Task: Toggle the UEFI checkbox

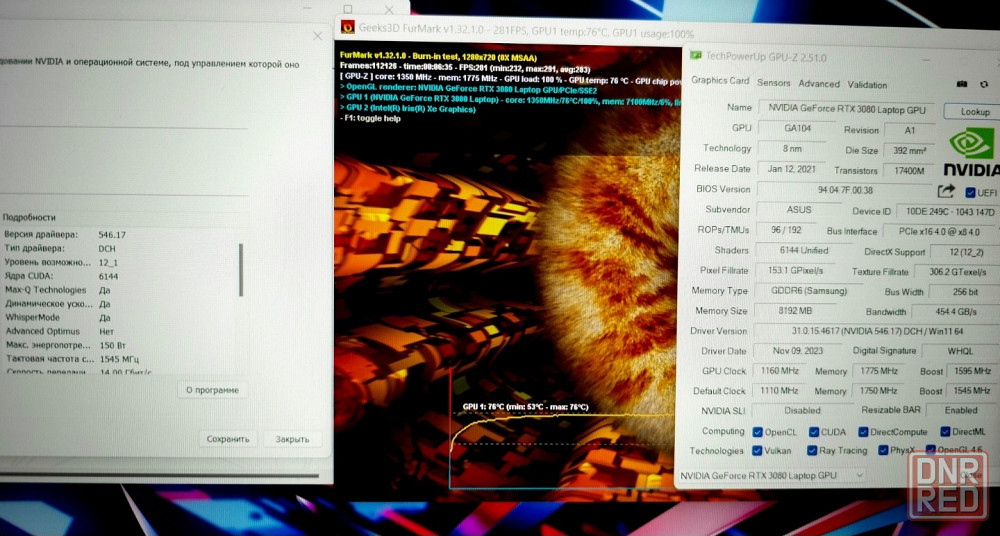Action: pos(971,192)
